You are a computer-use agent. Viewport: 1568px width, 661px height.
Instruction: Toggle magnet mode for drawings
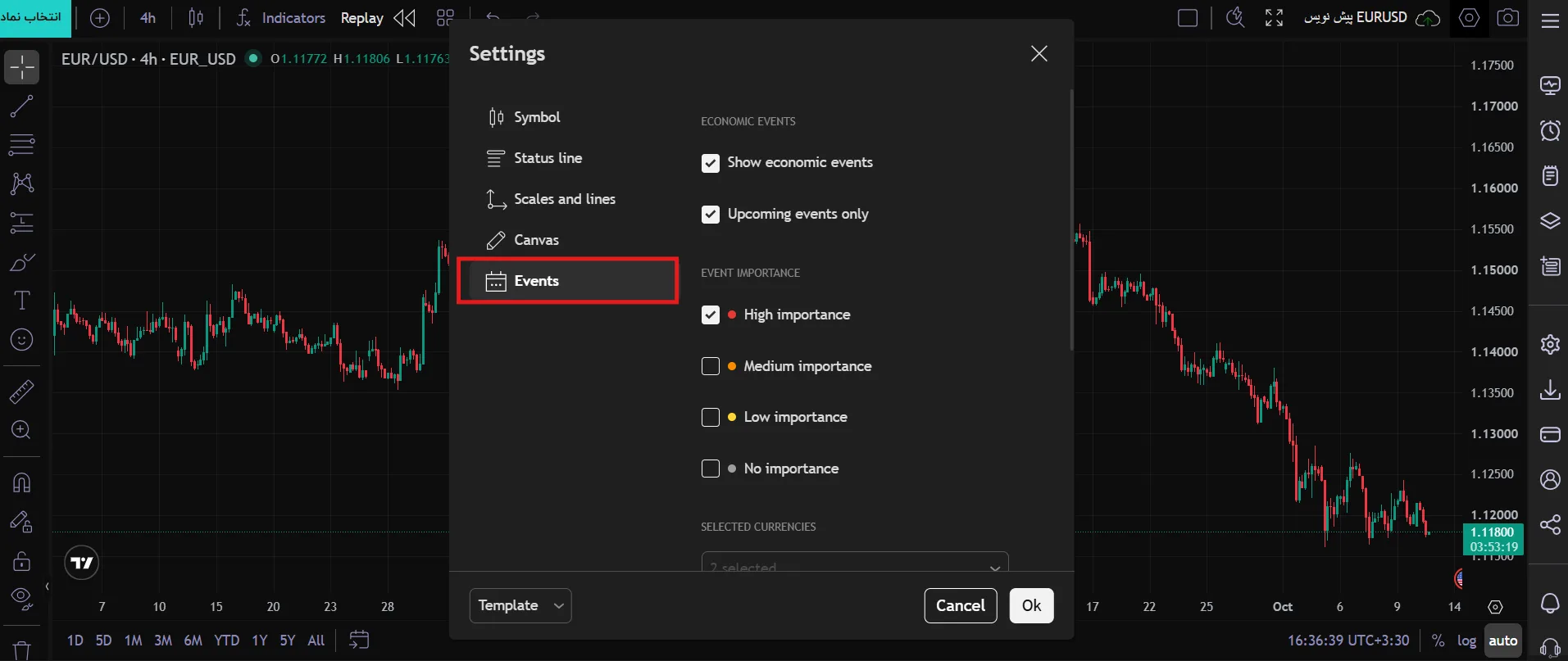coord(21,482)
